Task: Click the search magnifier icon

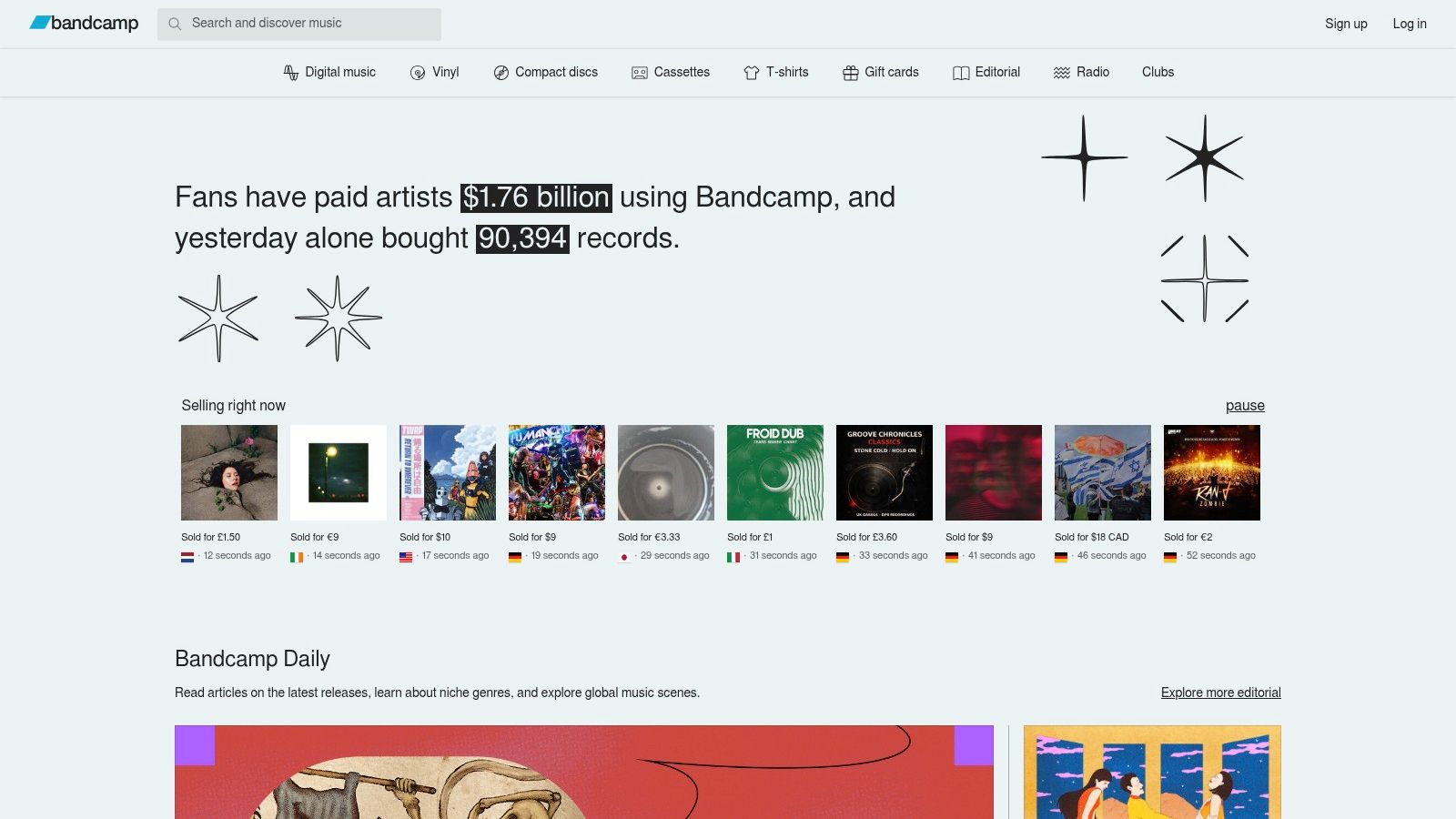Action: tap(175, 24)
